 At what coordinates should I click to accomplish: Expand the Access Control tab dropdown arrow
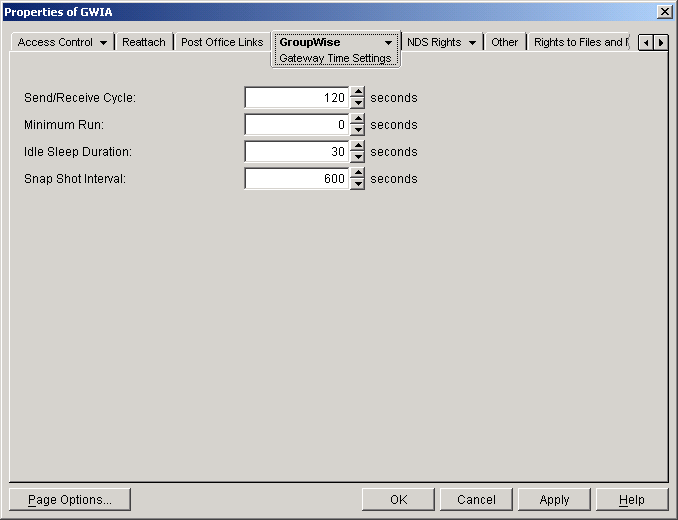pos(103,43)
